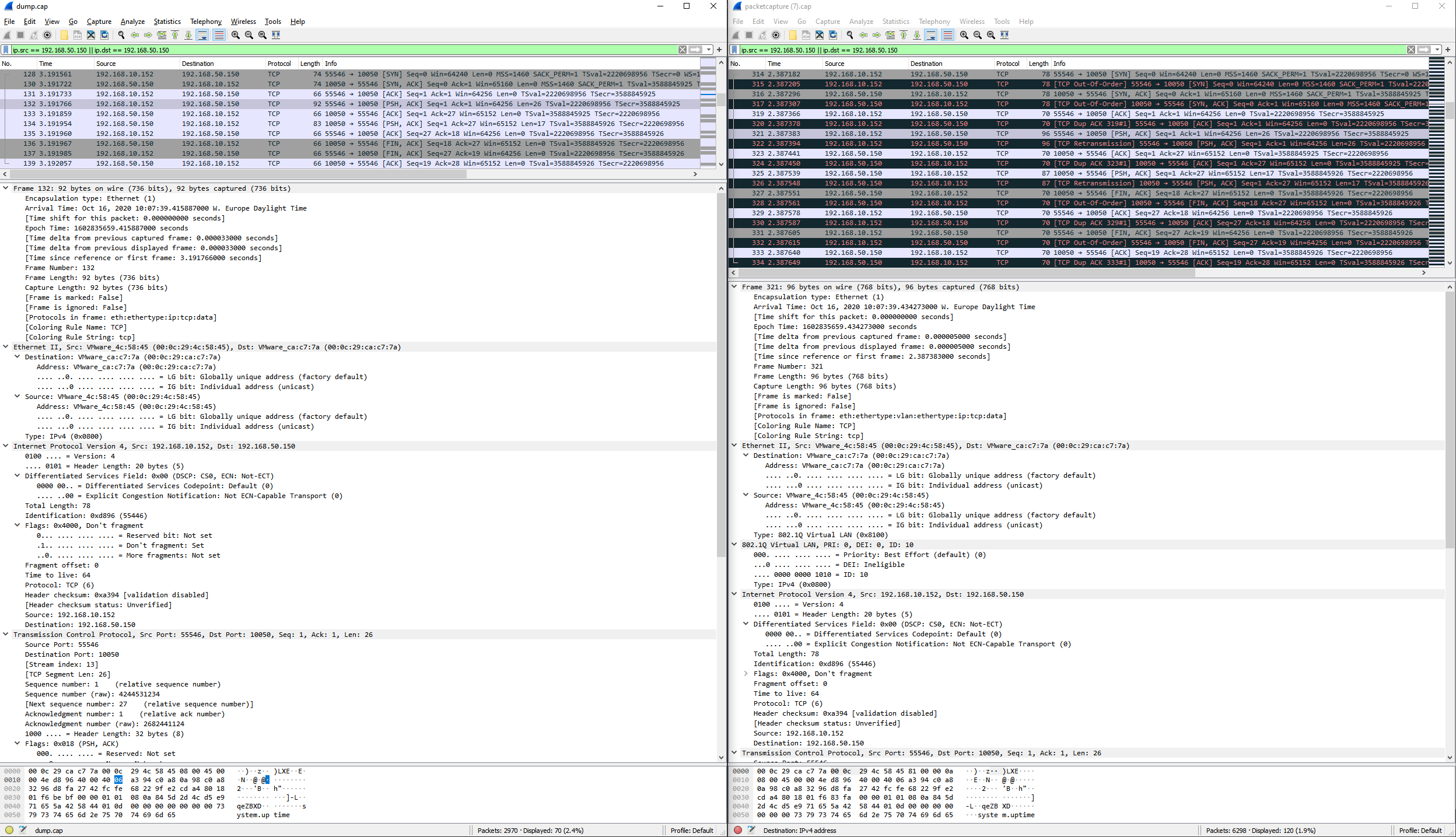Click 'Time to live: 64' in the dump.cap details
Image resolution: width=1456 pixels, height=837 pixels.
pyautogui.click(x=58, y=575)
